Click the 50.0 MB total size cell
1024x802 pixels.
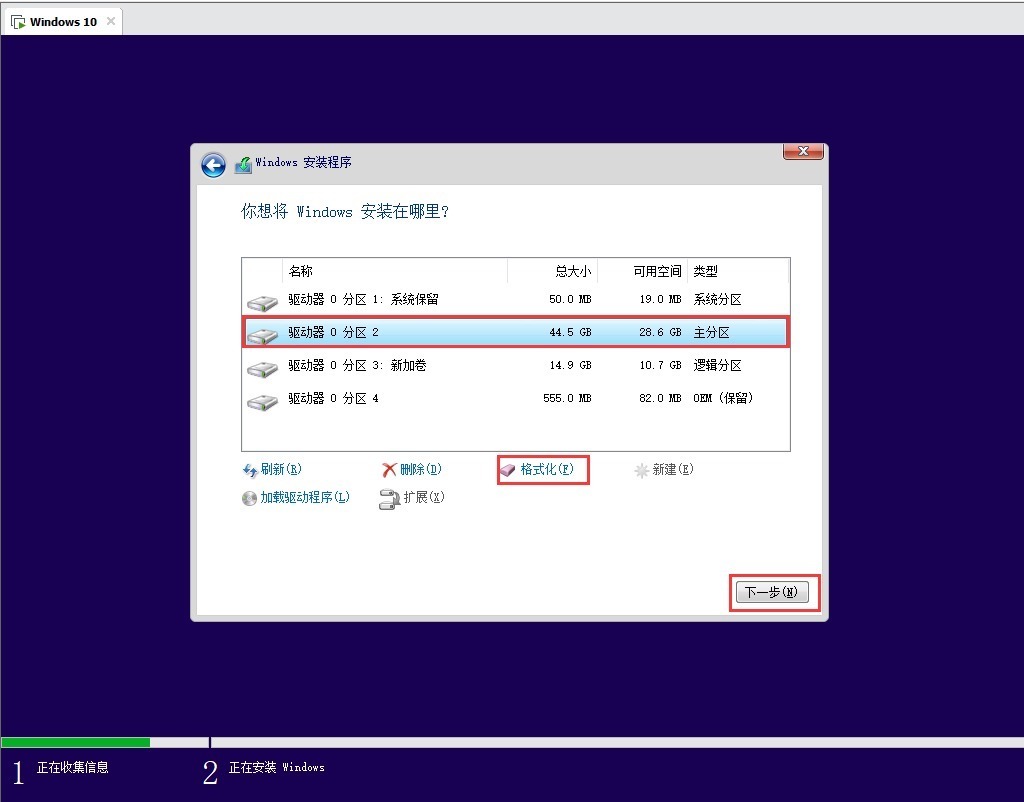coord(570,299)
